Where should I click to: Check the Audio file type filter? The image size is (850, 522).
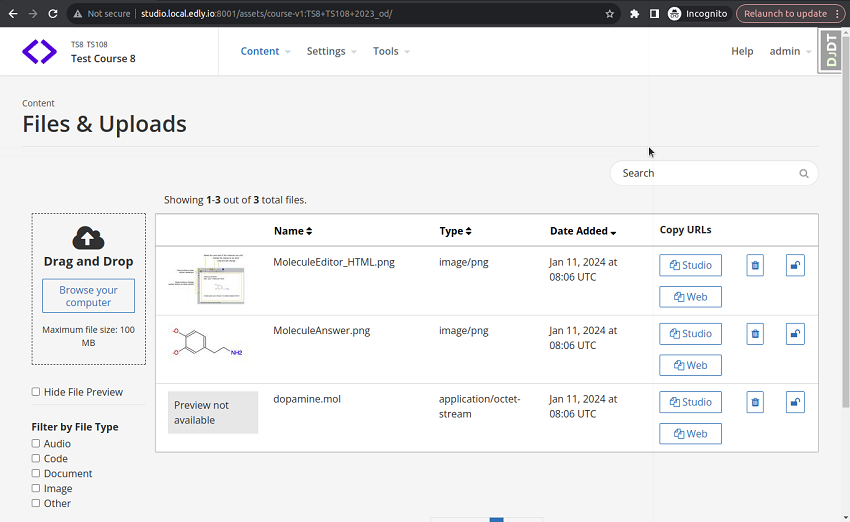point(36,443)
